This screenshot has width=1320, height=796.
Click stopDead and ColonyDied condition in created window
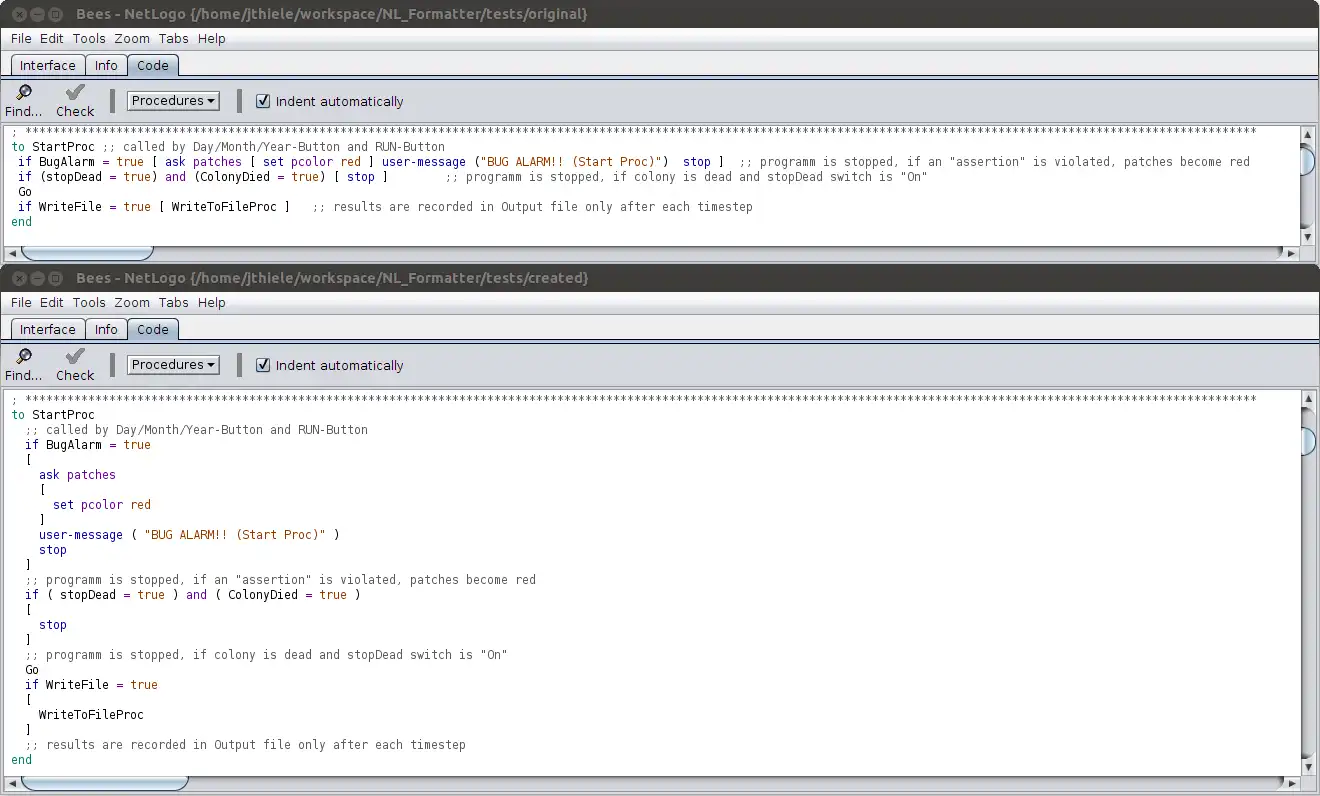[x=193, y=595]
